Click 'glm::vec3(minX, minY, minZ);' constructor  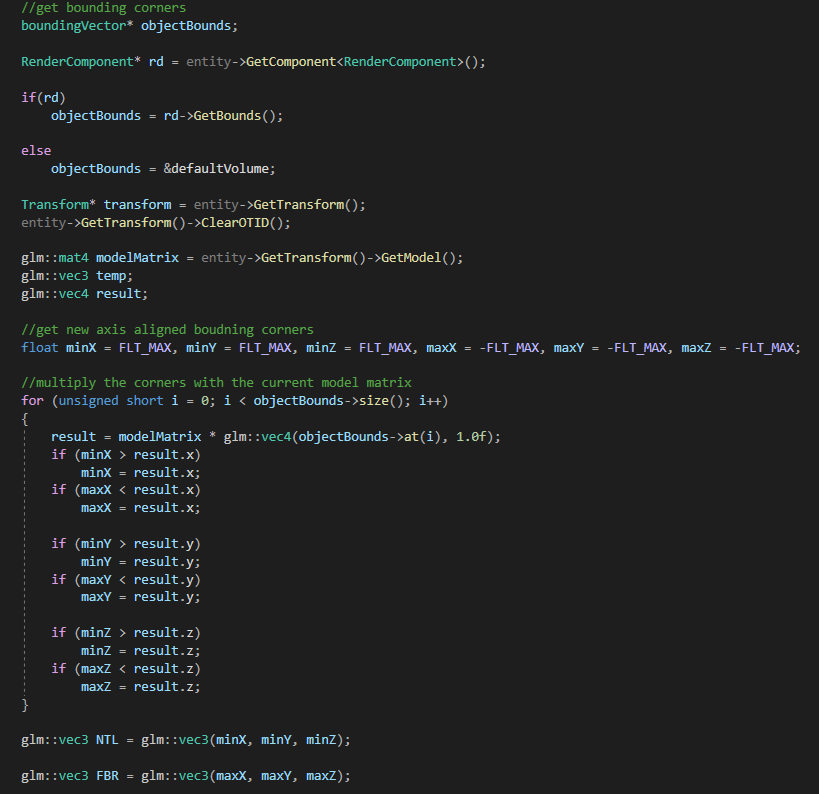246,740
